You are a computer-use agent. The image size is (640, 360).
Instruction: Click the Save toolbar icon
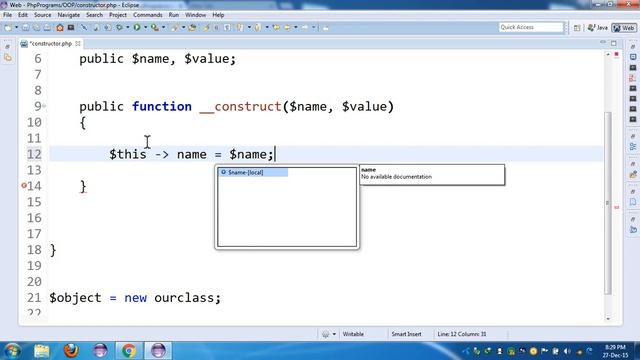pyautogui.click(x=25, y=27)
